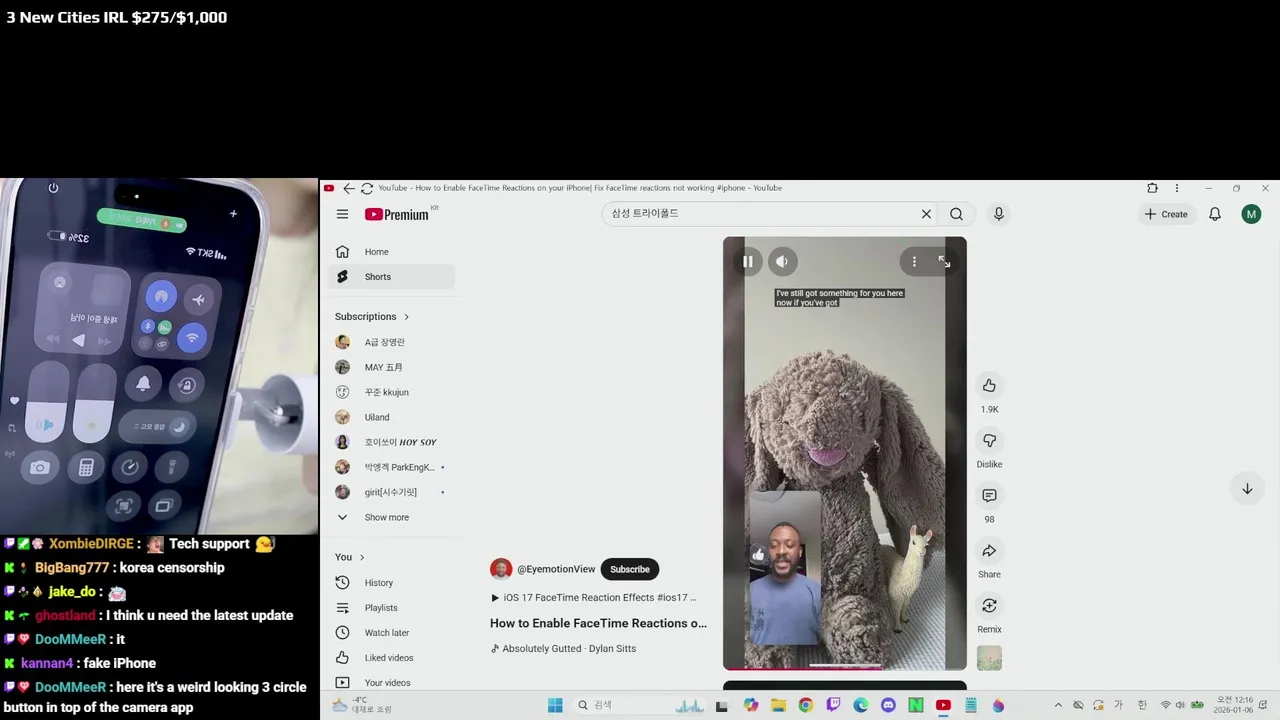Open the YouTube app taskbar icon
Screen dimensions: 1280x720
[x=943, y=705]
